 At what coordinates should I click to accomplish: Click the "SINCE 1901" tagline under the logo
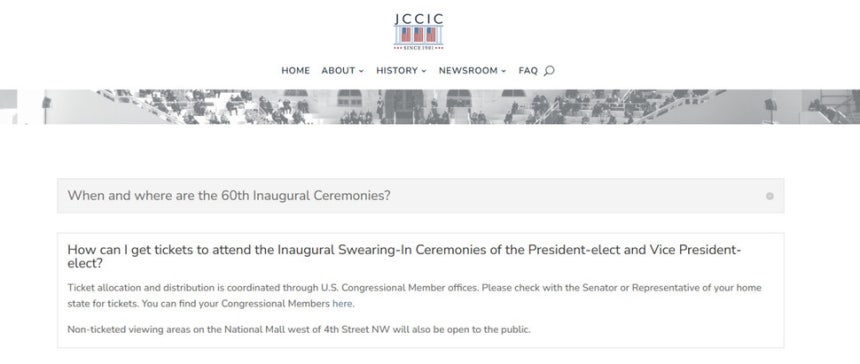point(418,48)
